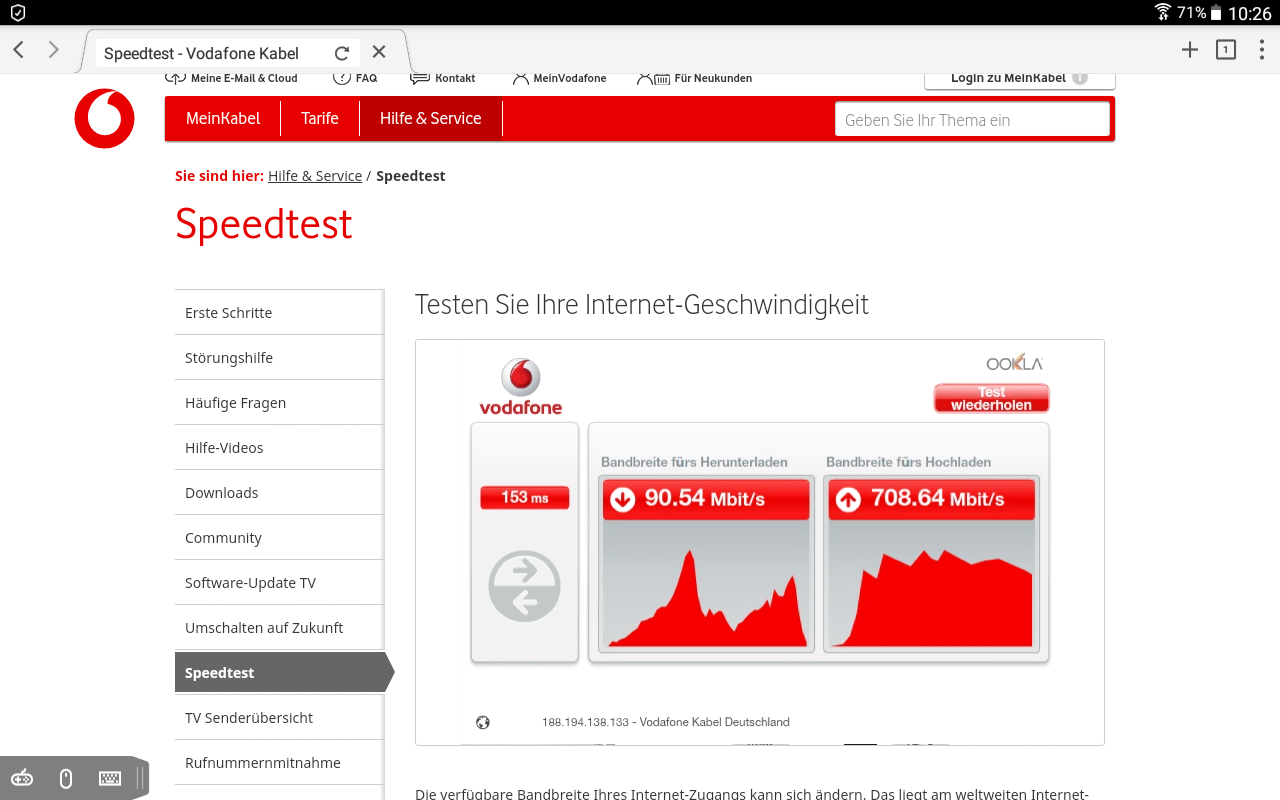Go to MeinVodafone
Screen dimensions: 1280x800
[559, 78]
